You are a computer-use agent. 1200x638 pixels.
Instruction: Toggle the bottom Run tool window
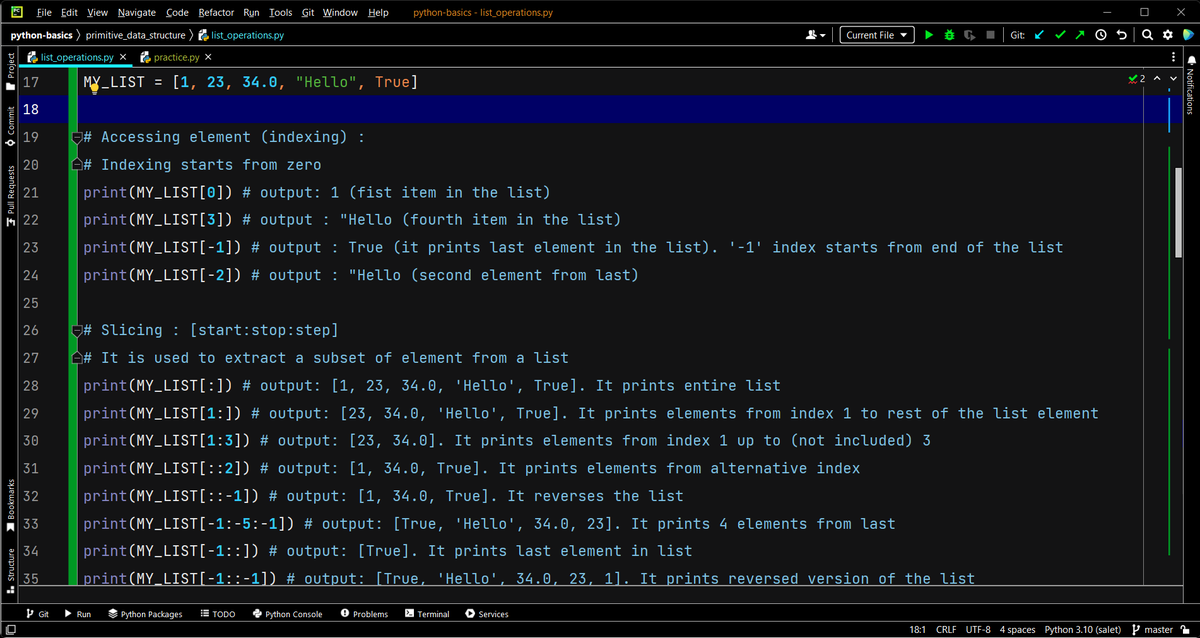pyautogui.click(x=77, y=614)
